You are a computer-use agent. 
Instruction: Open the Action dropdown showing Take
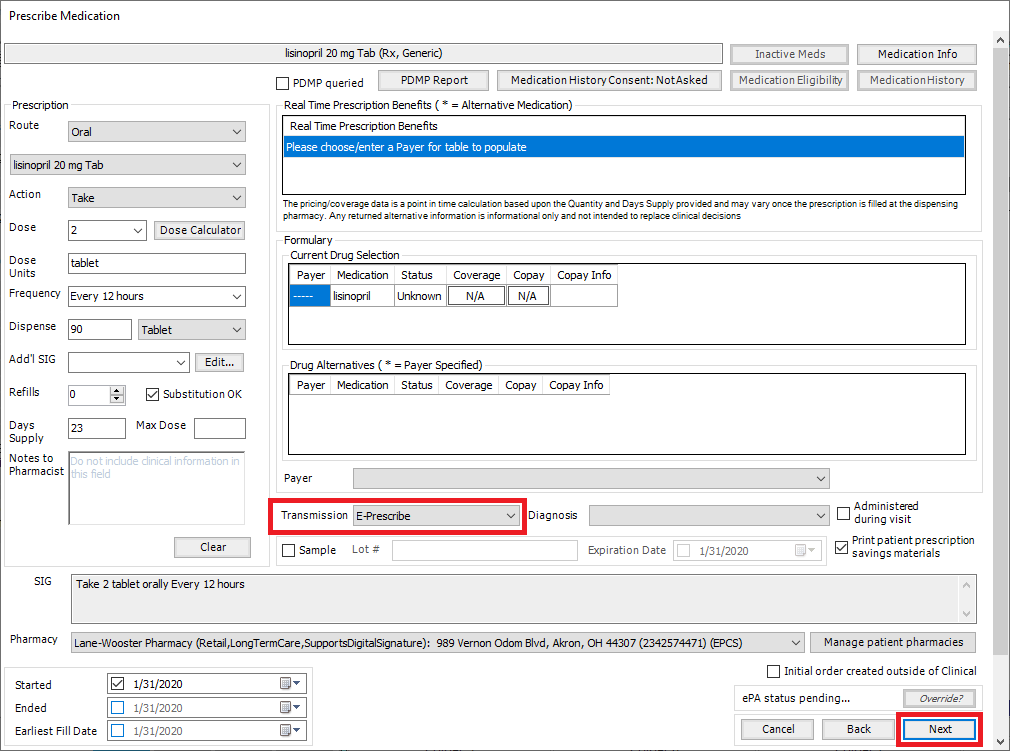click(x=157, y=198)
